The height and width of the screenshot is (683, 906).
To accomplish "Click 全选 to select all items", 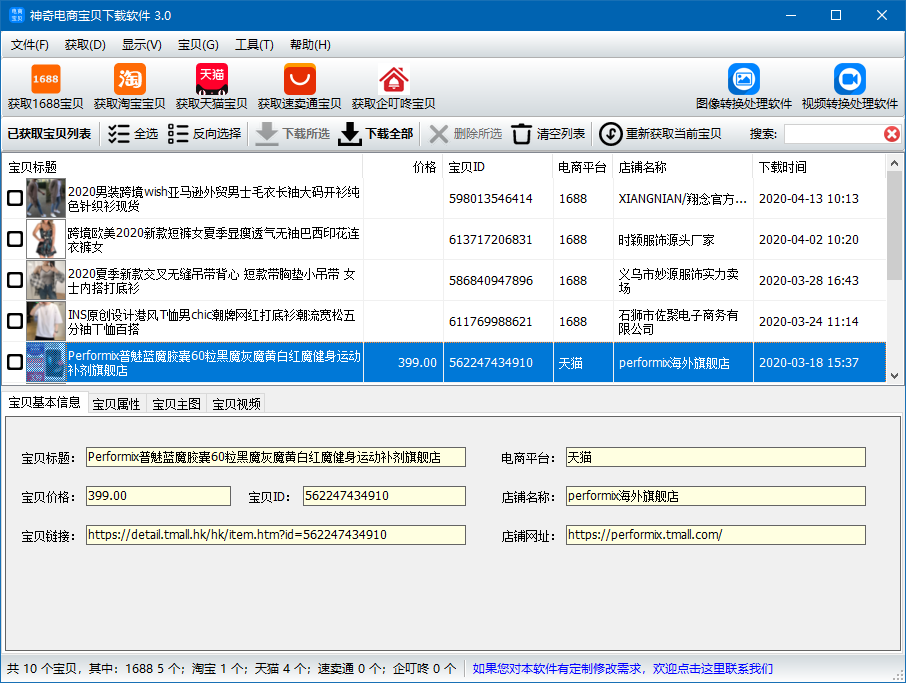I will point(133,134).
